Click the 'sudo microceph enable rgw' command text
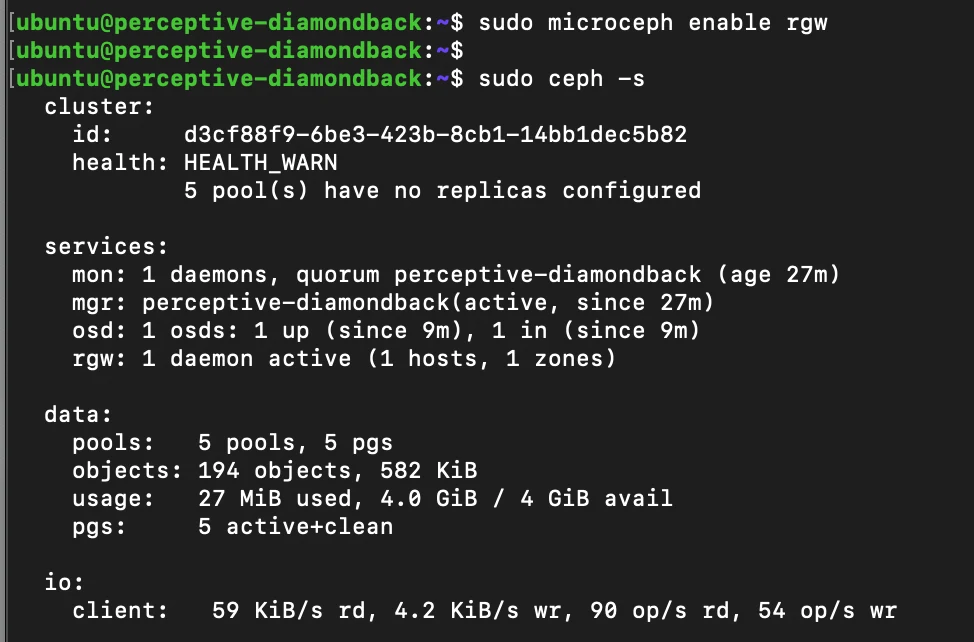 click(x=653, y=23)
